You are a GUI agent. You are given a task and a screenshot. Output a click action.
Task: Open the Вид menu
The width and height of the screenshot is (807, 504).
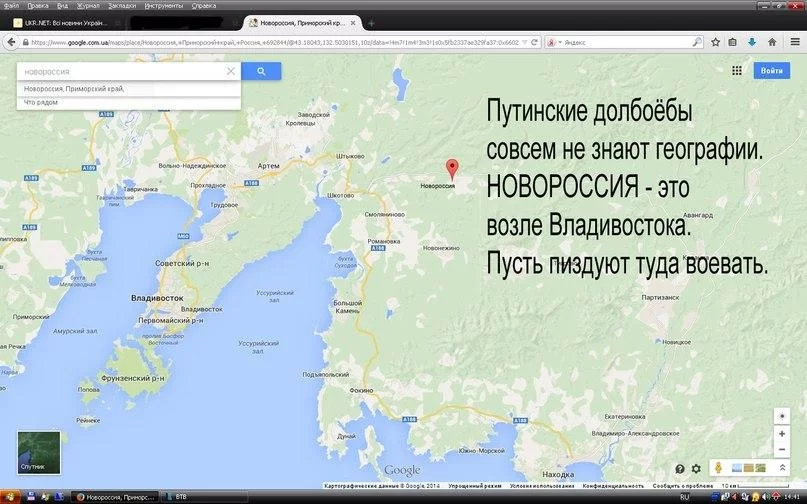62,6
